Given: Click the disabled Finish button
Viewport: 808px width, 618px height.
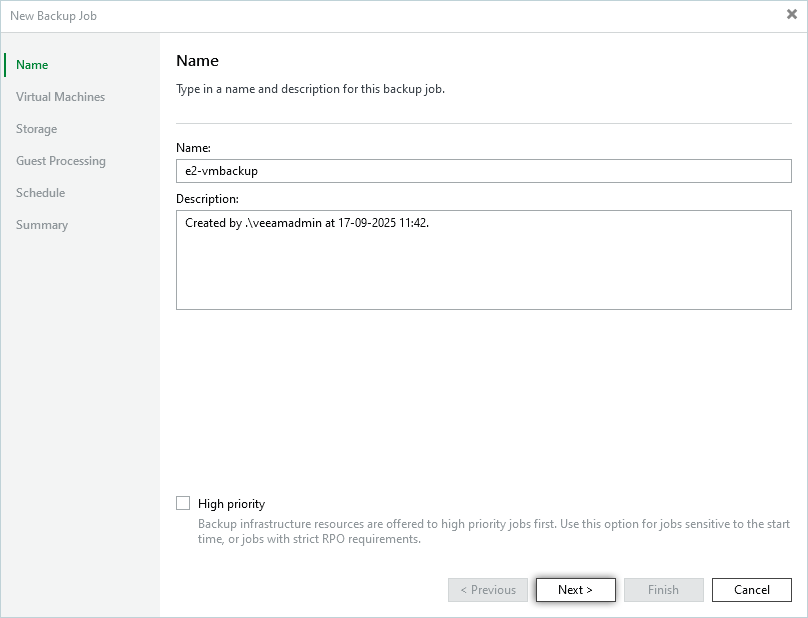Looking at the screenshot, I should coord(663,590).
